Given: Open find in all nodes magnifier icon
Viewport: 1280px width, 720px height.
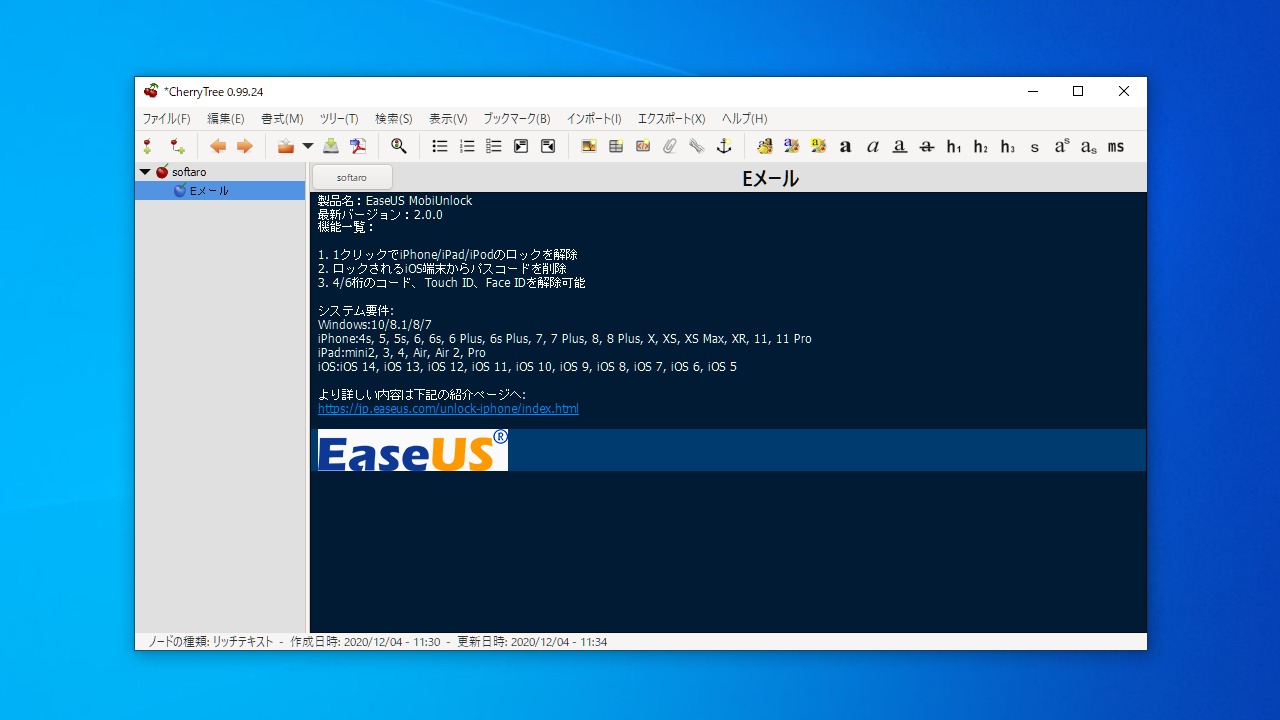Looking at the screenshot, I should click(399, 146).
